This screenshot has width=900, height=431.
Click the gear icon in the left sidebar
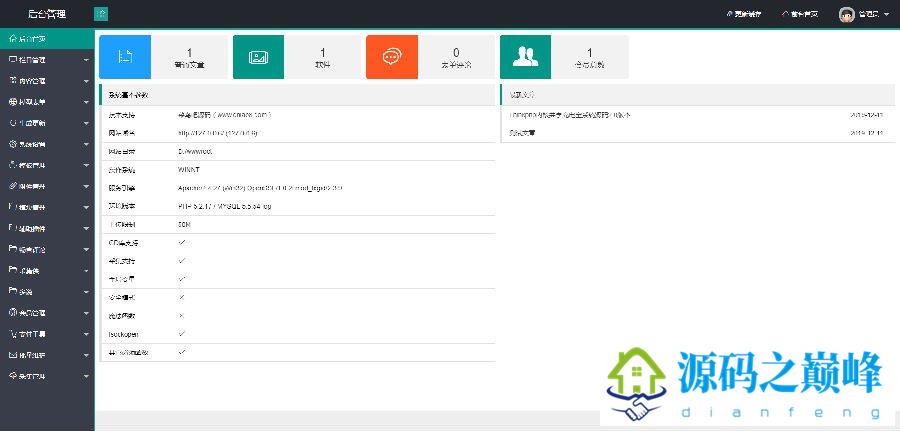(x=12, y=144)
